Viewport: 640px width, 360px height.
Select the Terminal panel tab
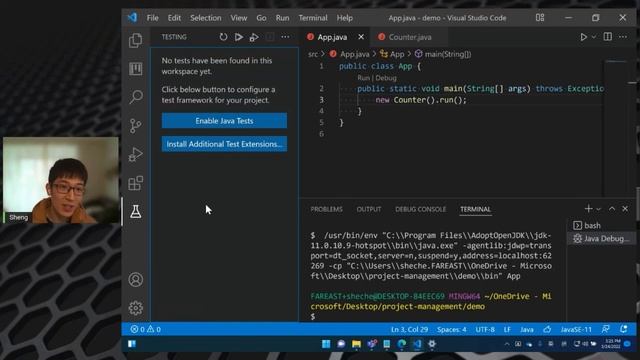[x=476, y=209]
